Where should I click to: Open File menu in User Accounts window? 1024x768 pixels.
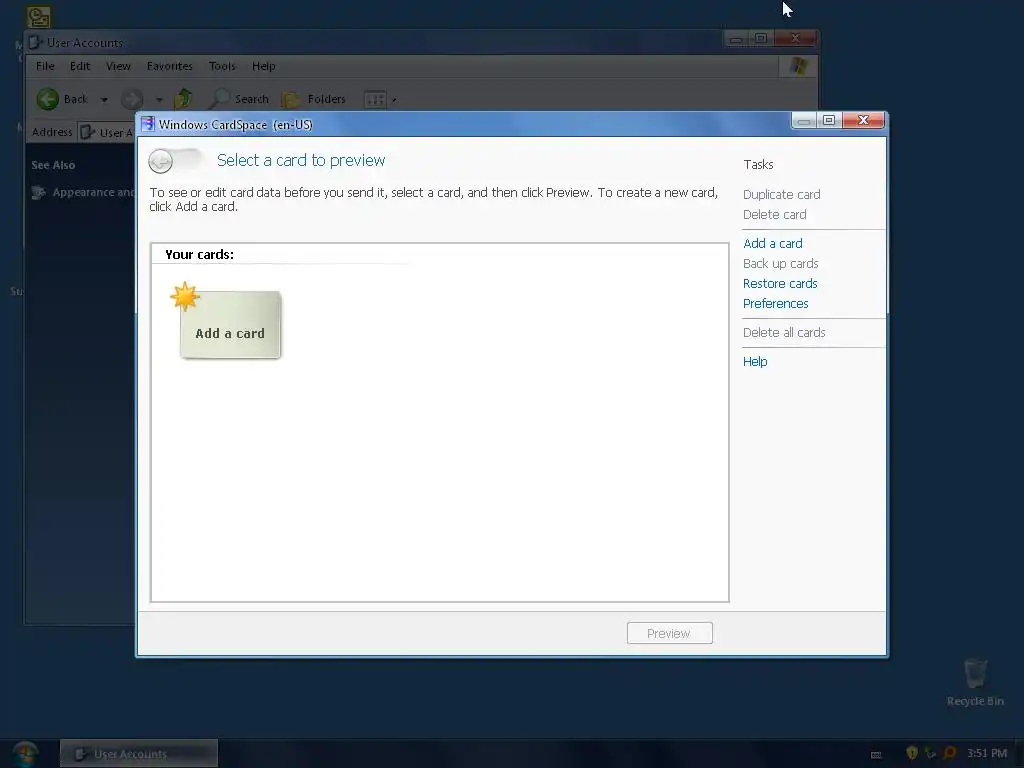[x=45, y=66]
